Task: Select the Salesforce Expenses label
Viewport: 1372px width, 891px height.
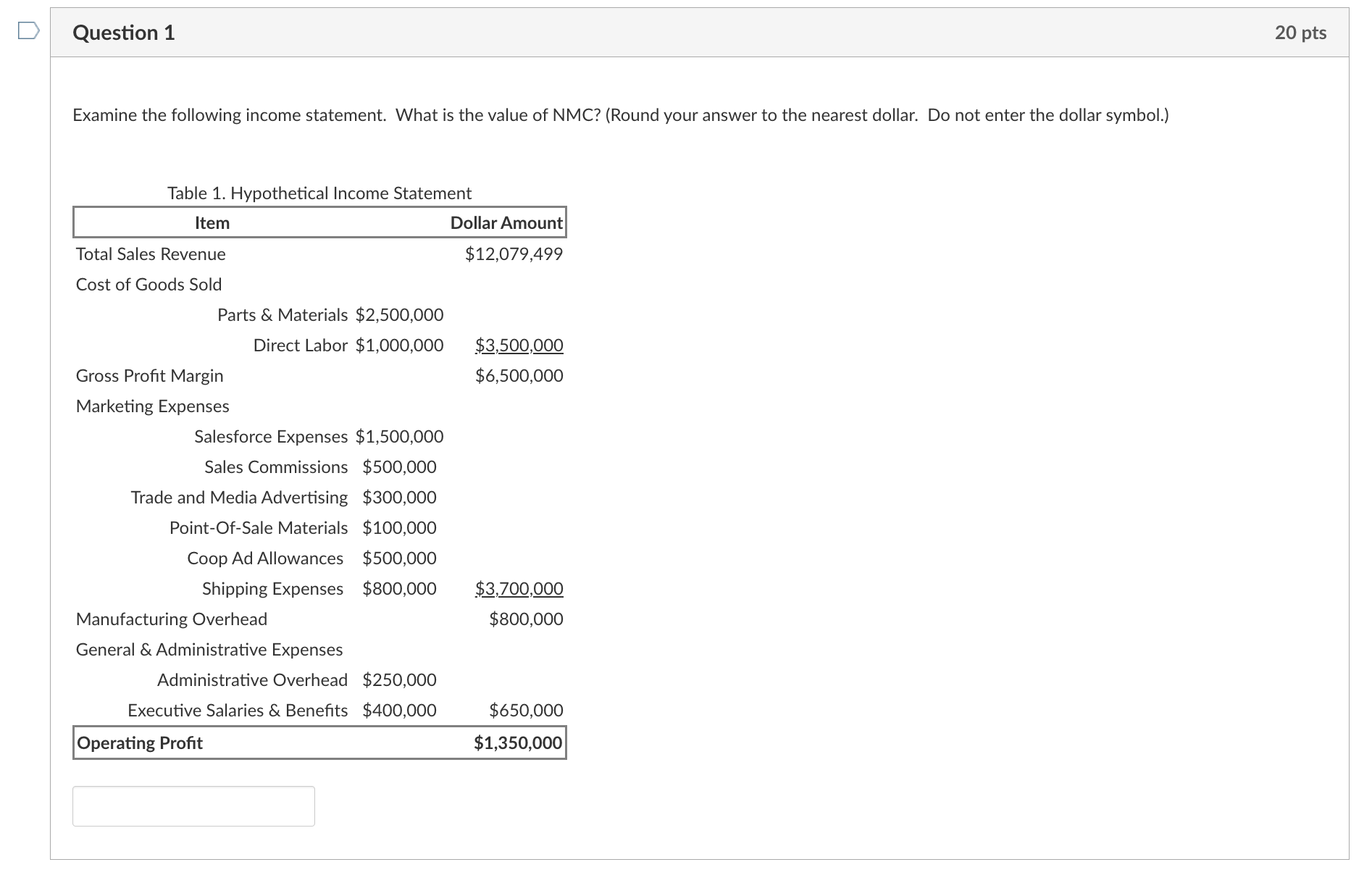Action: (271, 437)
